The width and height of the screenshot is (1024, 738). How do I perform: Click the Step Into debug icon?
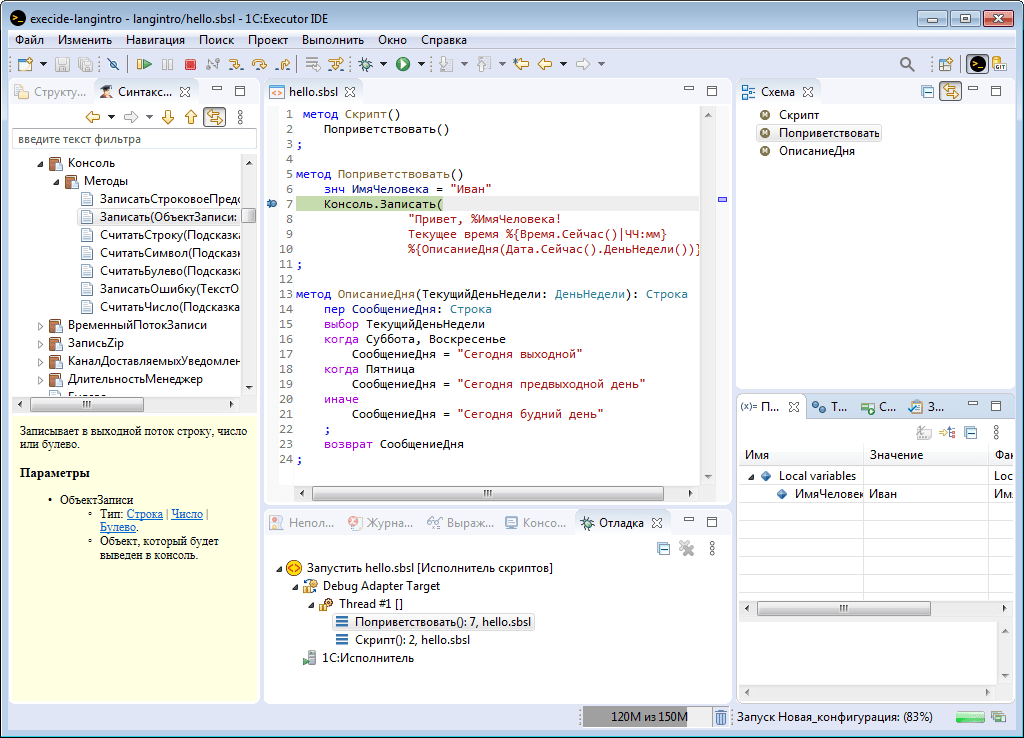(236, 64)
